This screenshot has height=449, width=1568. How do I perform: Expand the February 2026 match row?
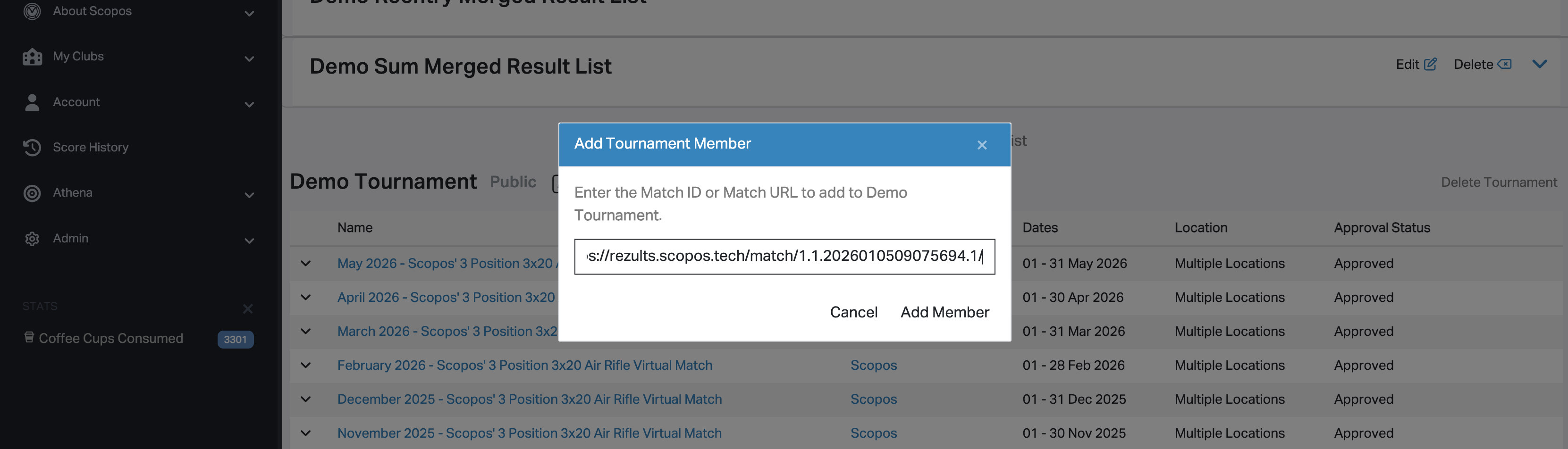pos(305,366)
